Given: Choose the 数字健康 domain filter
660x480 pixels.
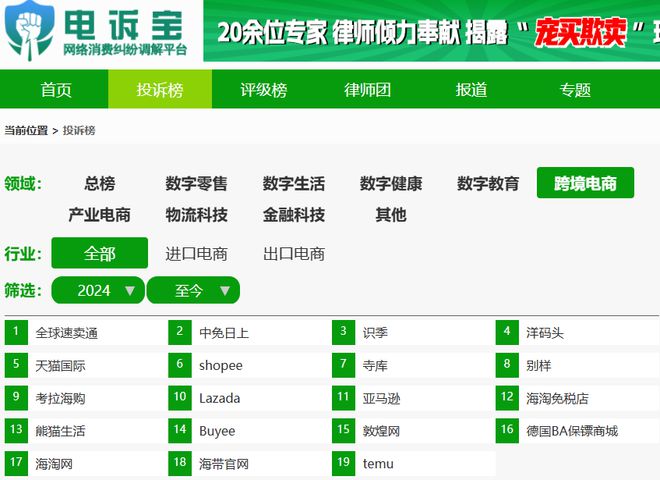Looking at the screenshot, I should [x=391, y=184].
